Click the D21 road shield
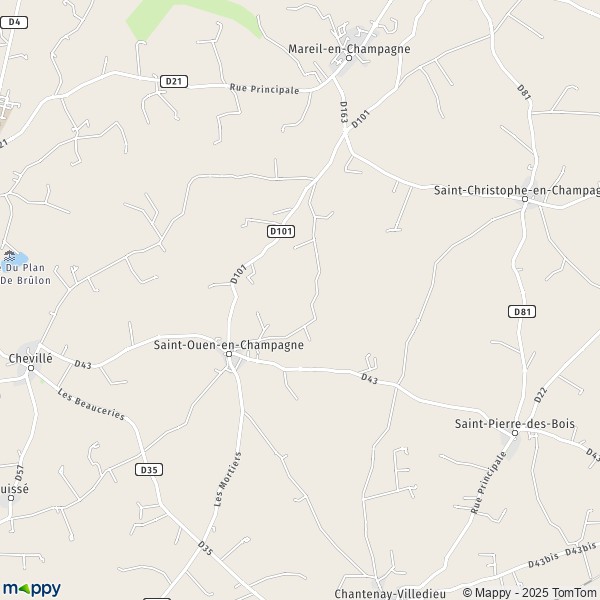Screen dimensions: 600x600 pyautogui.click(x=174, y=81)
